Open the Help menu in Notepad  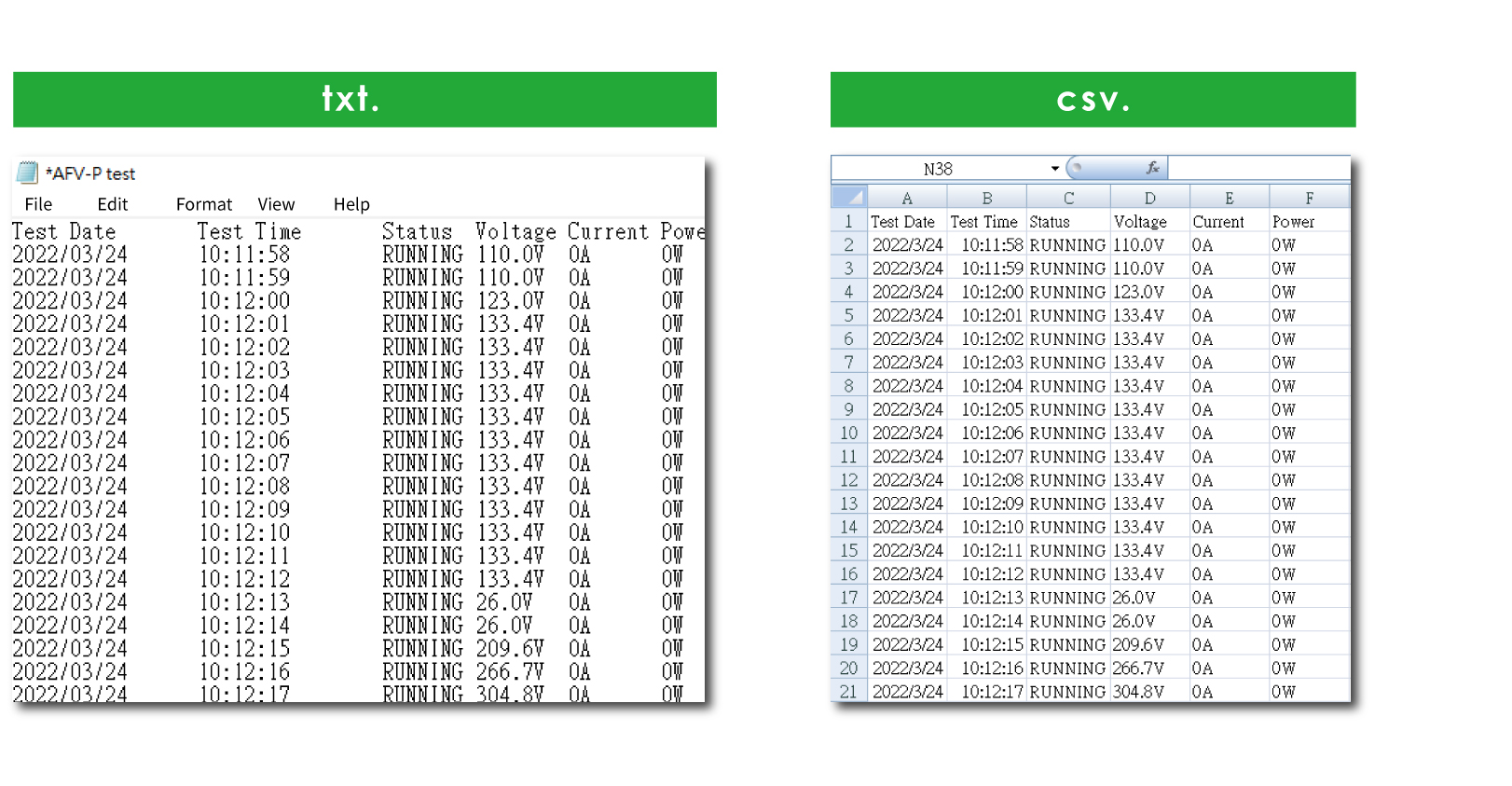tap(351, 204)
